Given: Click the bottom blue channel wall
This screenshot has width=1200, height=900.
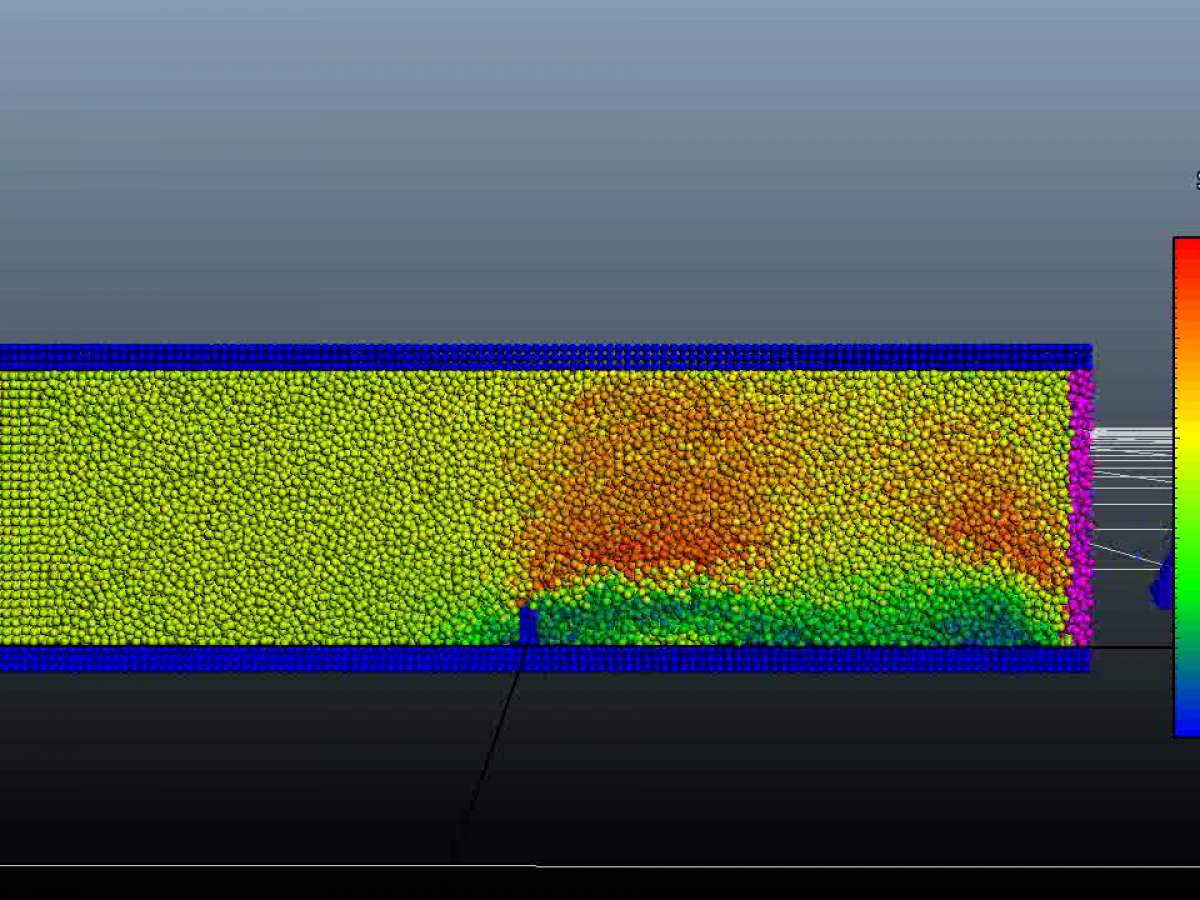Looking at the screenshot, I should (540, 659).
